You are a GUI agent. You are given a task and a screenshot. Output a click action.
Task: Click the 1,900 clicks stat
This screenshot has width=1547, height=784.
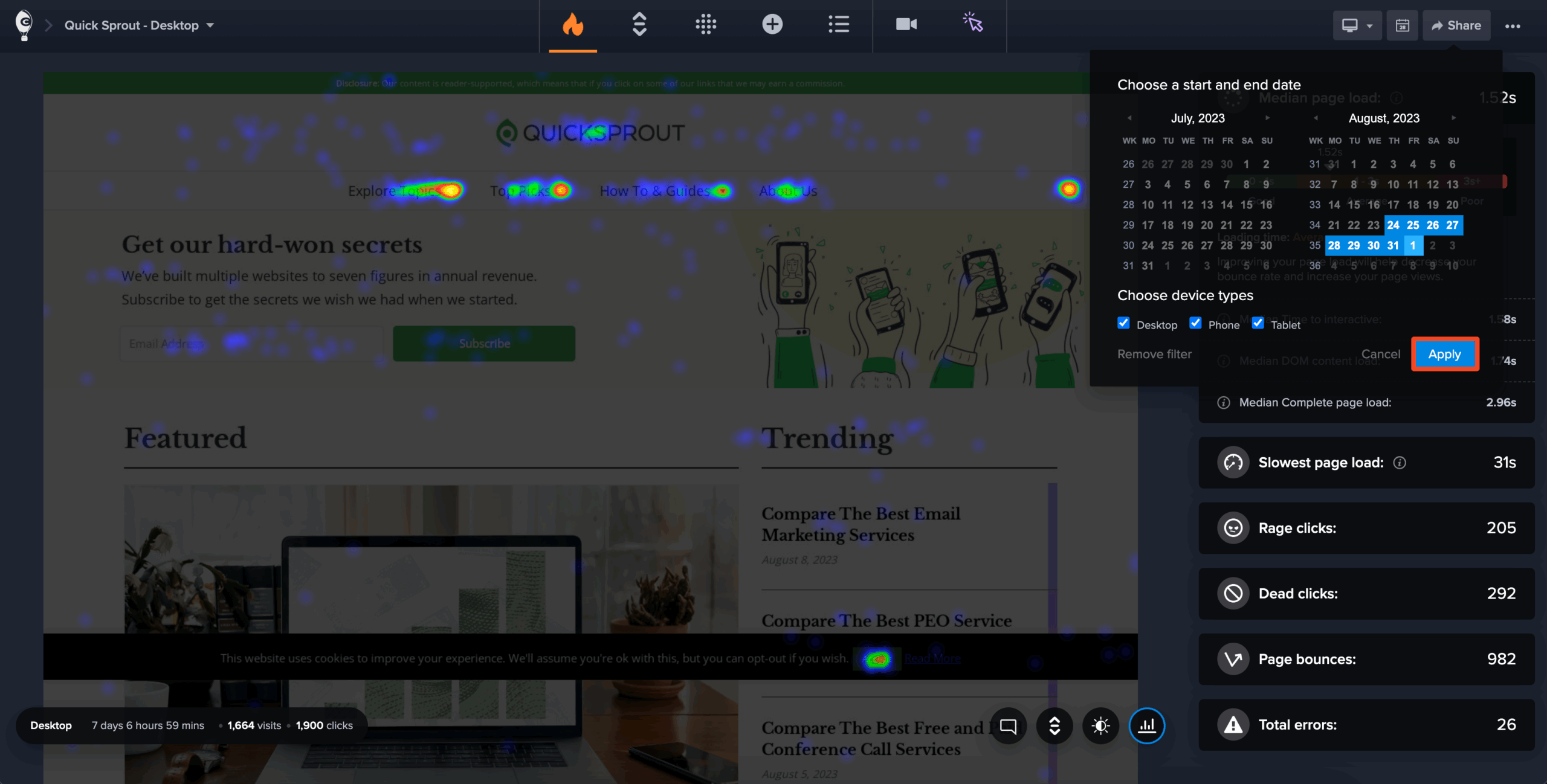point(325,725)
